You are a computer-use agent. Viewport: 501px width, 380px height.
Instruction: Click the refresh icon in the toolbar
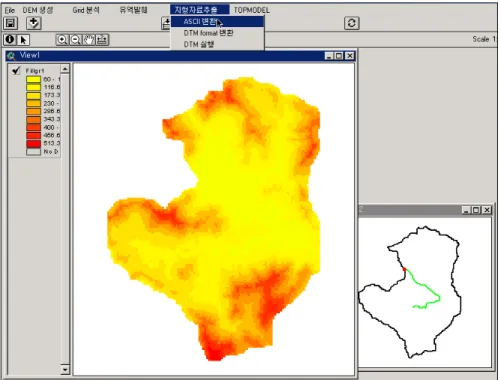tap(352, 23)
